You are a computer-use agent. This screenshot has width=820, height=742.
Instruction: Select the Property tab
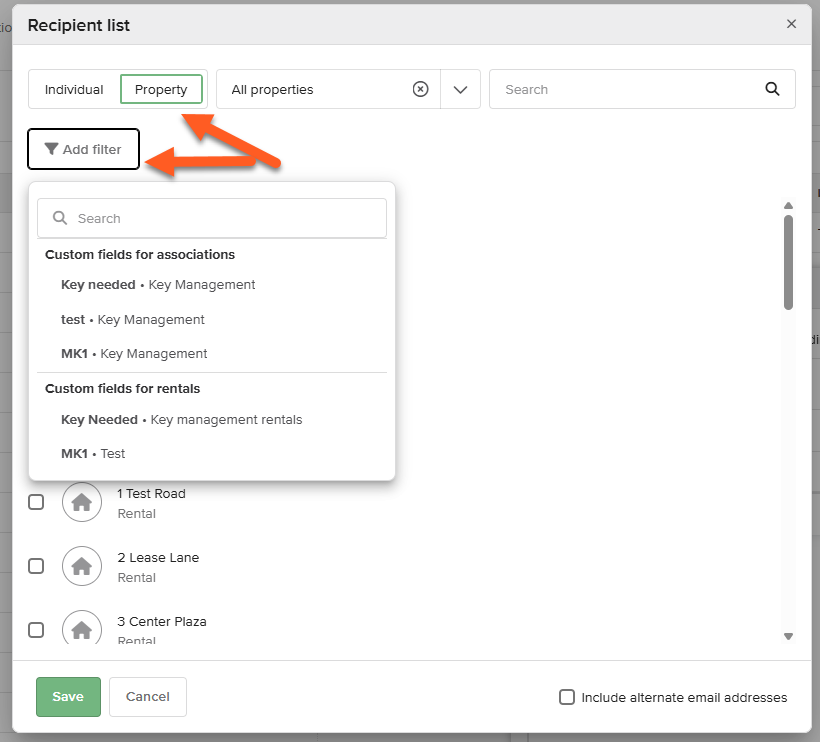tap(161, 89)
